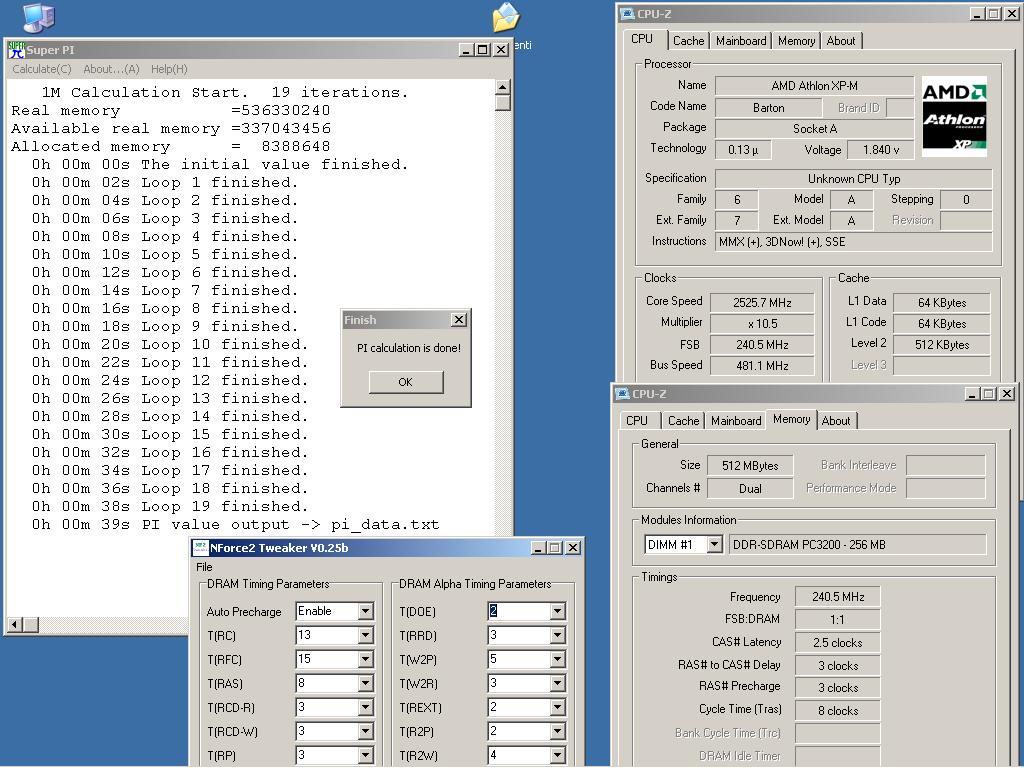Click the Instructions field MMX (+), 3DNow! (+), SSE
1024x768 pixels.
pos(854,242)
